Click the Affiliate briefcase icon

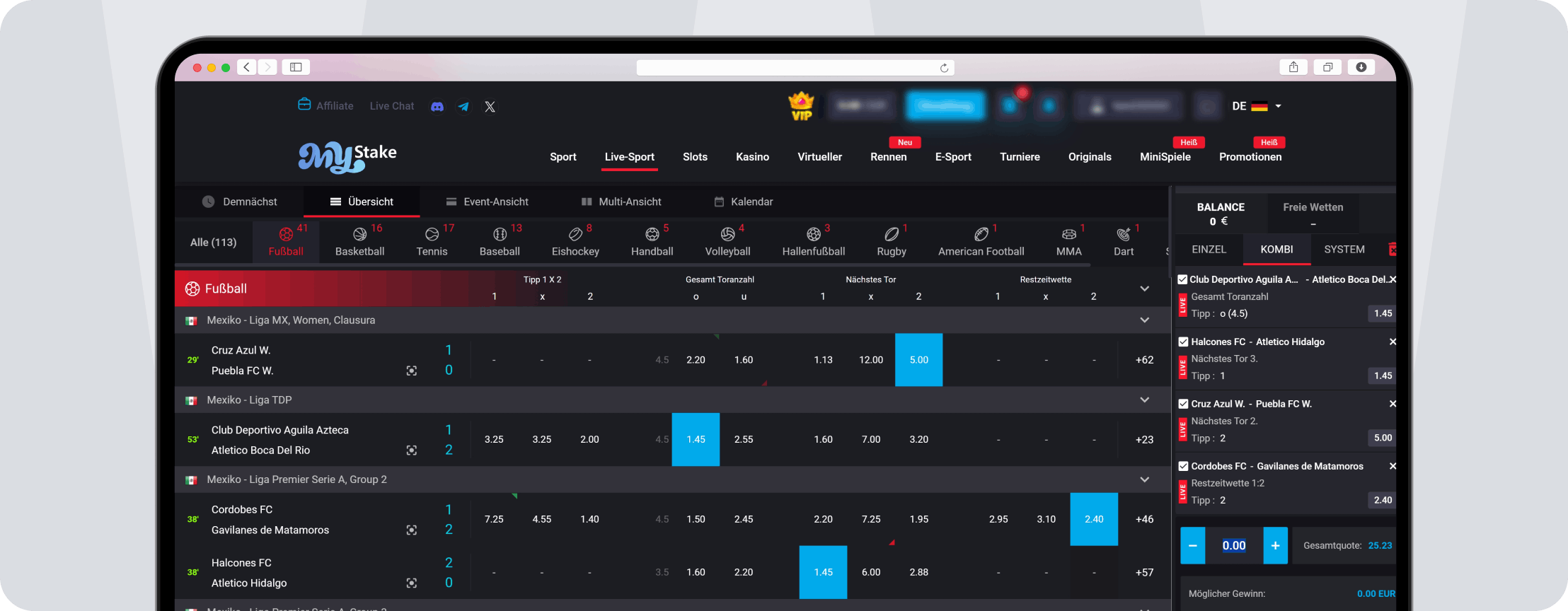(x=304, y=105)
